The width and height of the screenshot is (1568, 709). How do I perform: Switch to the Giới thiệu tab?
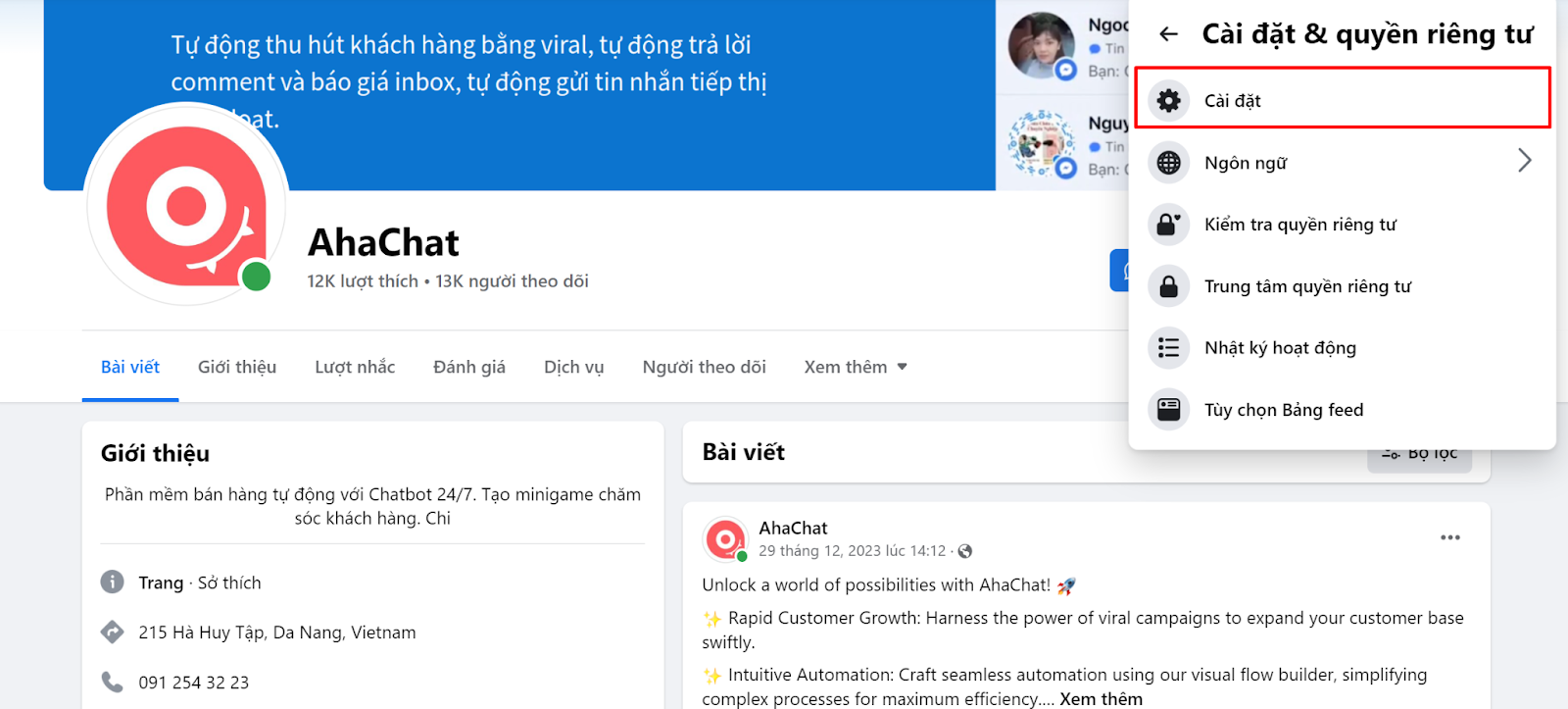237,367
